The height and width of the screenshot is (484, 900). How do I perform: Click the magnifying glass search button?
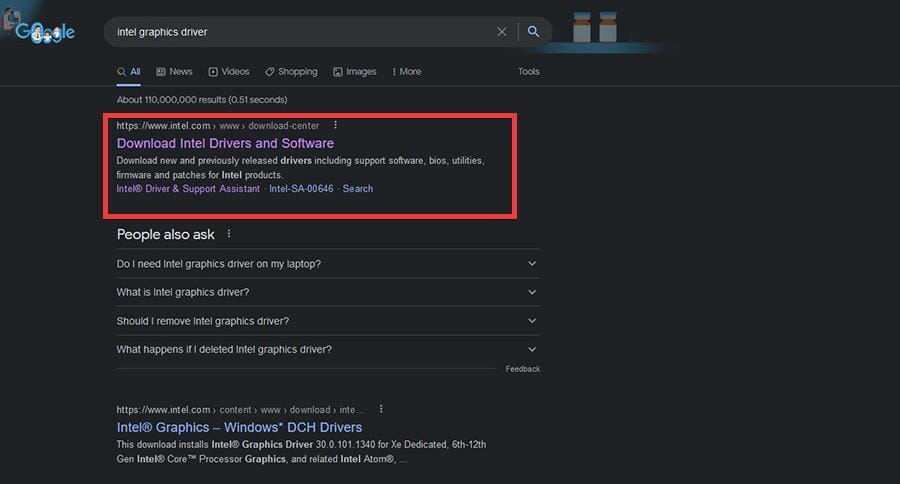pyautogui.click(x=533, y=32)
